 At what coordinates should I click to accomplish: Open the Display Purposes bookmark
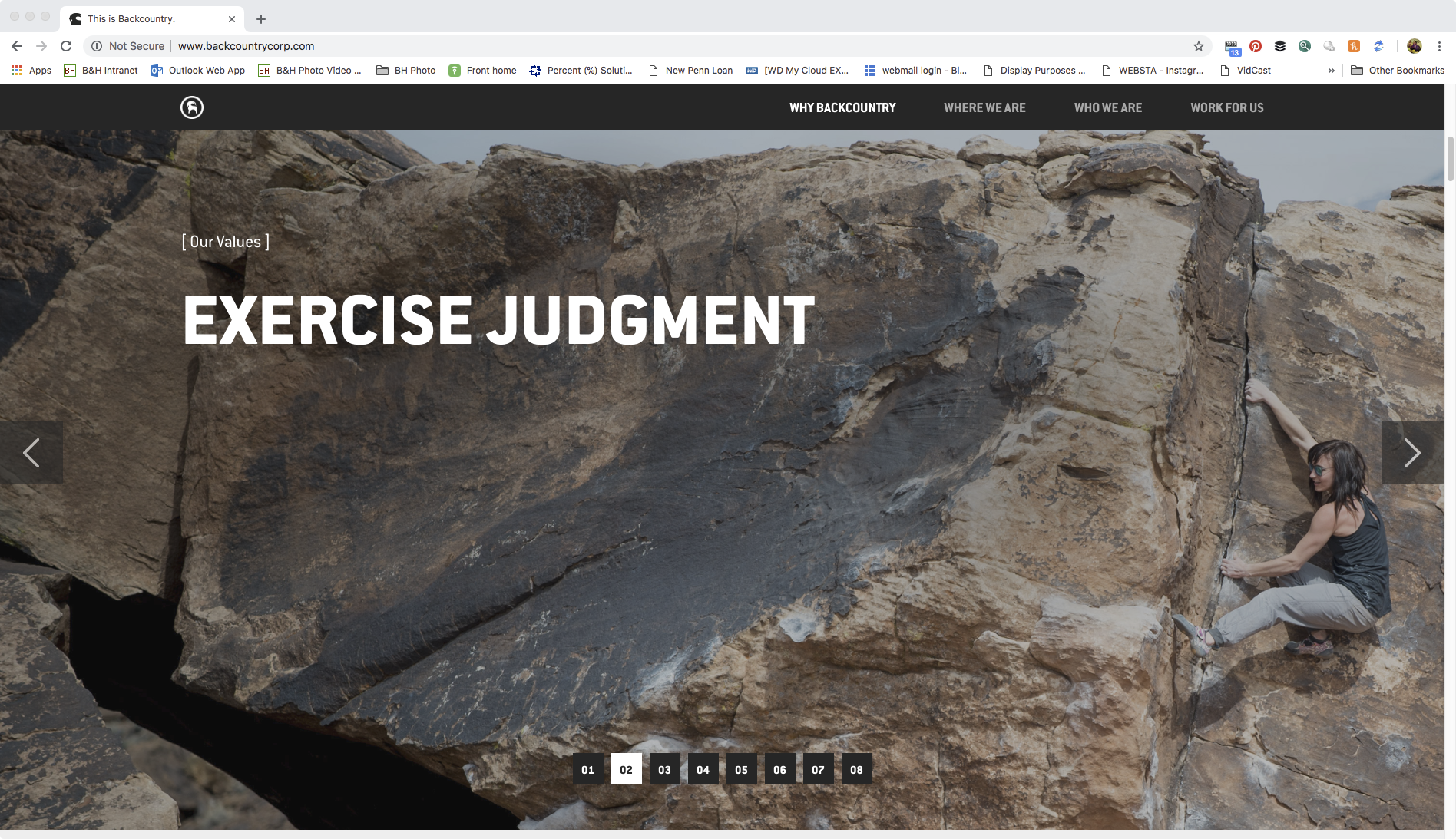tap(1035, 70)
